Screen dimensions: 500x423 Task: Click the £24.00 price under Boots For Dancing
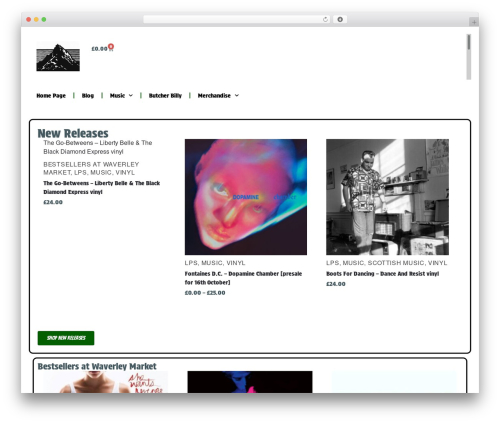pyautogui.click(x=336, y=284)
